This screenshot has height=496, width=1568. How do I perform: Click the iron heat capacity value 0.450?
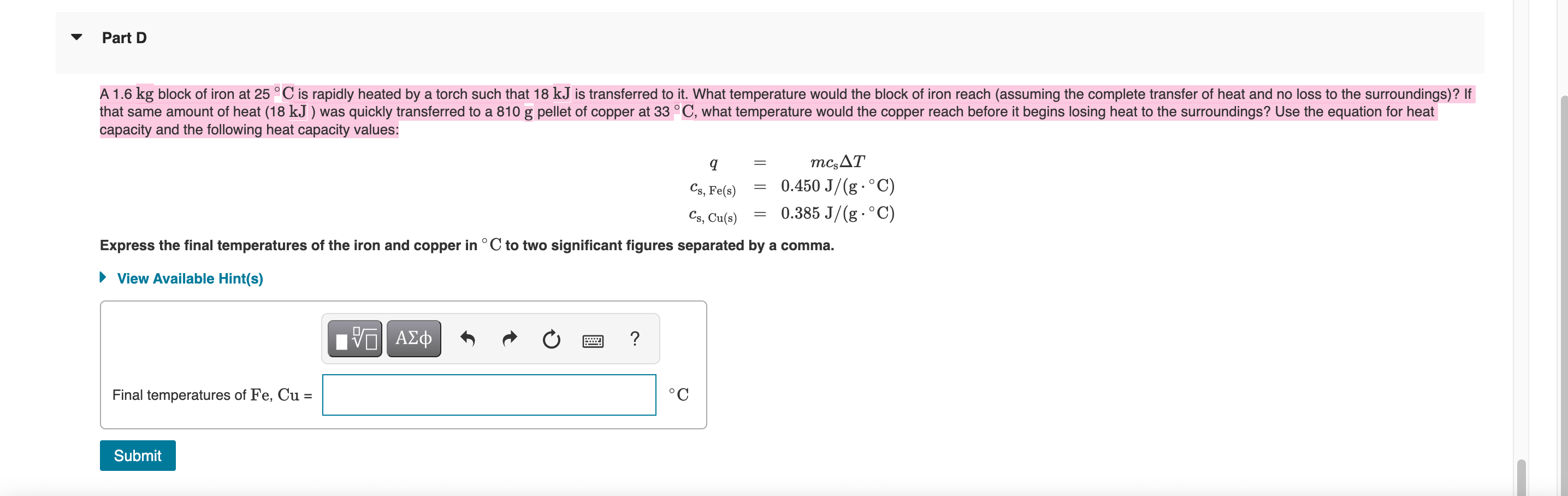point(838,186)
